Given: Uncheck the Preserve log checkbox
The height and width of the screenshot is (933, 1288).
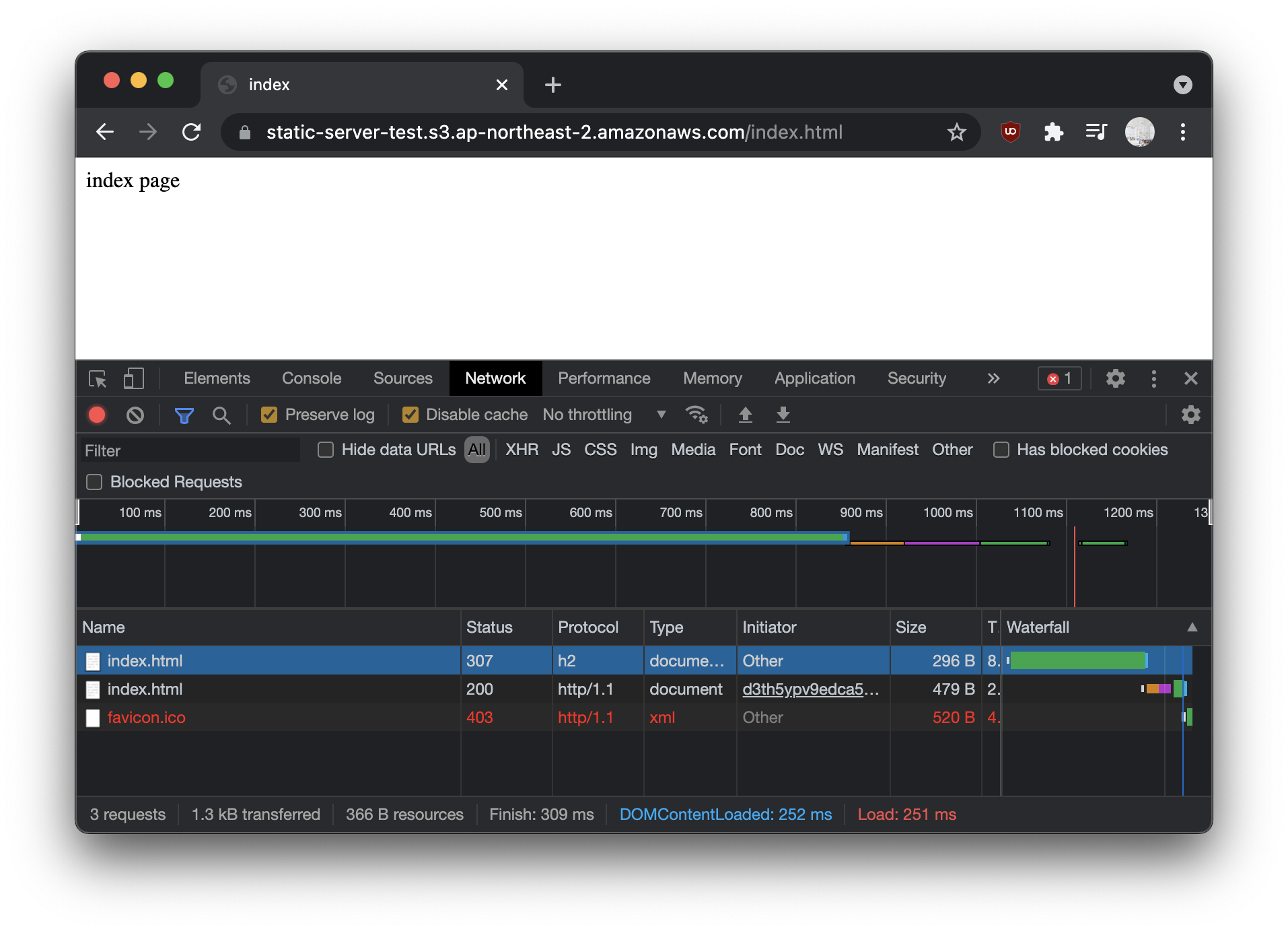Looking at the screenshot, I should click(x=269, y=415).
